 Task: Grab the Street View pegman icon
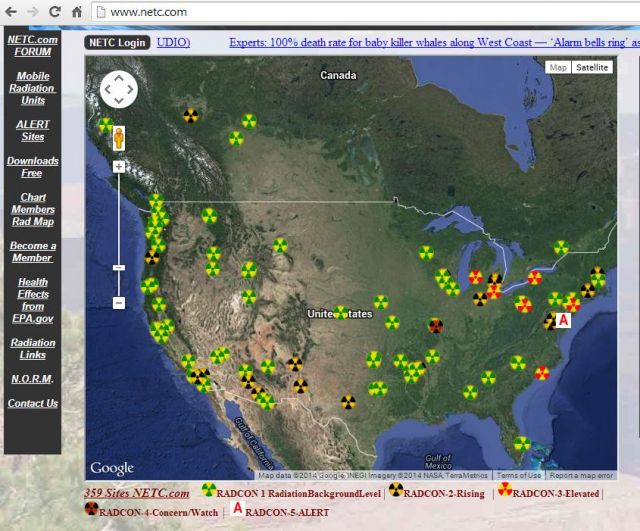point(118,137)
